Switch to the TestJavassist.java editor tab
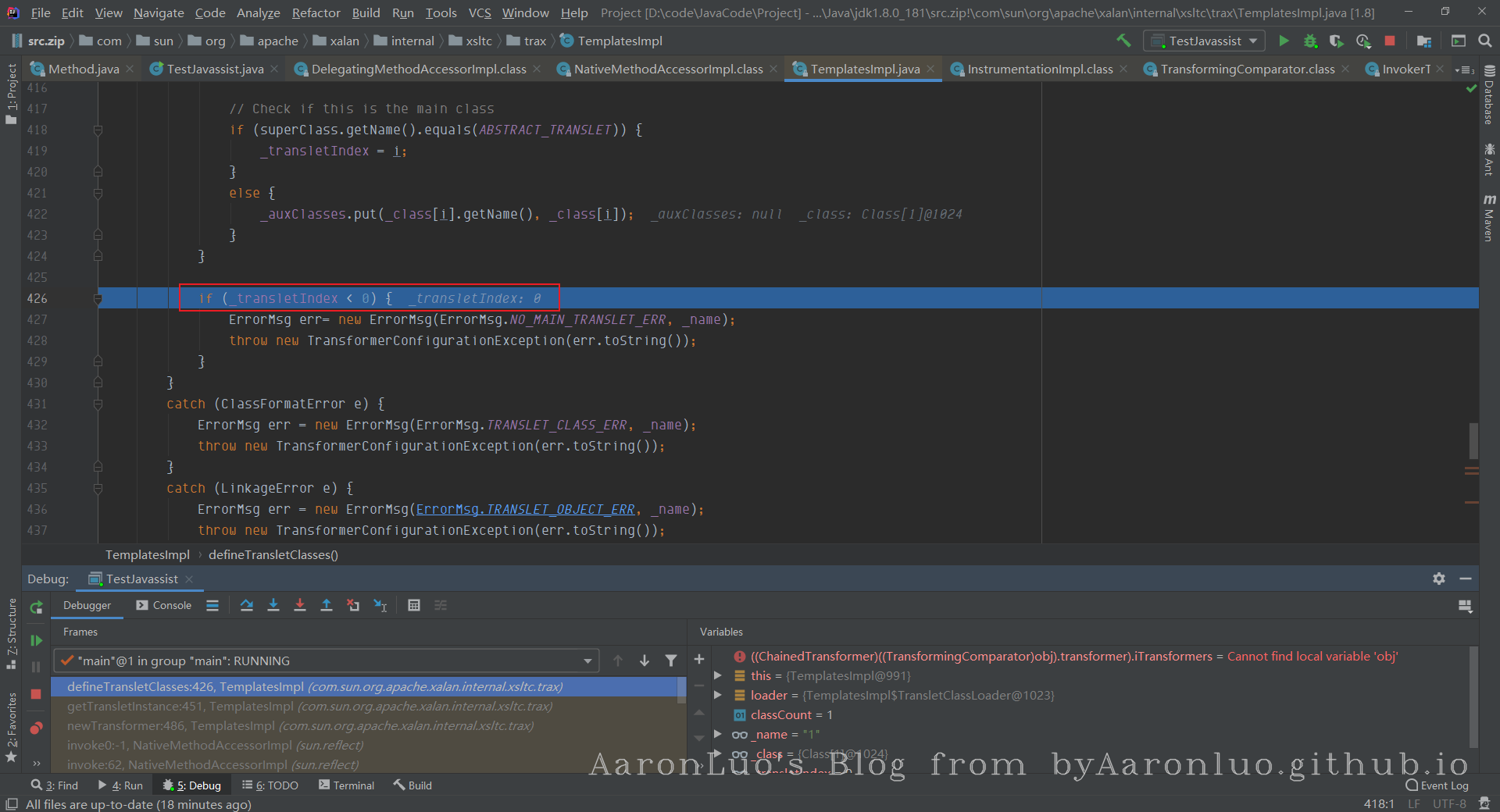The height and width of the screenshot is (812, 1500). click(x=215, y=69)
